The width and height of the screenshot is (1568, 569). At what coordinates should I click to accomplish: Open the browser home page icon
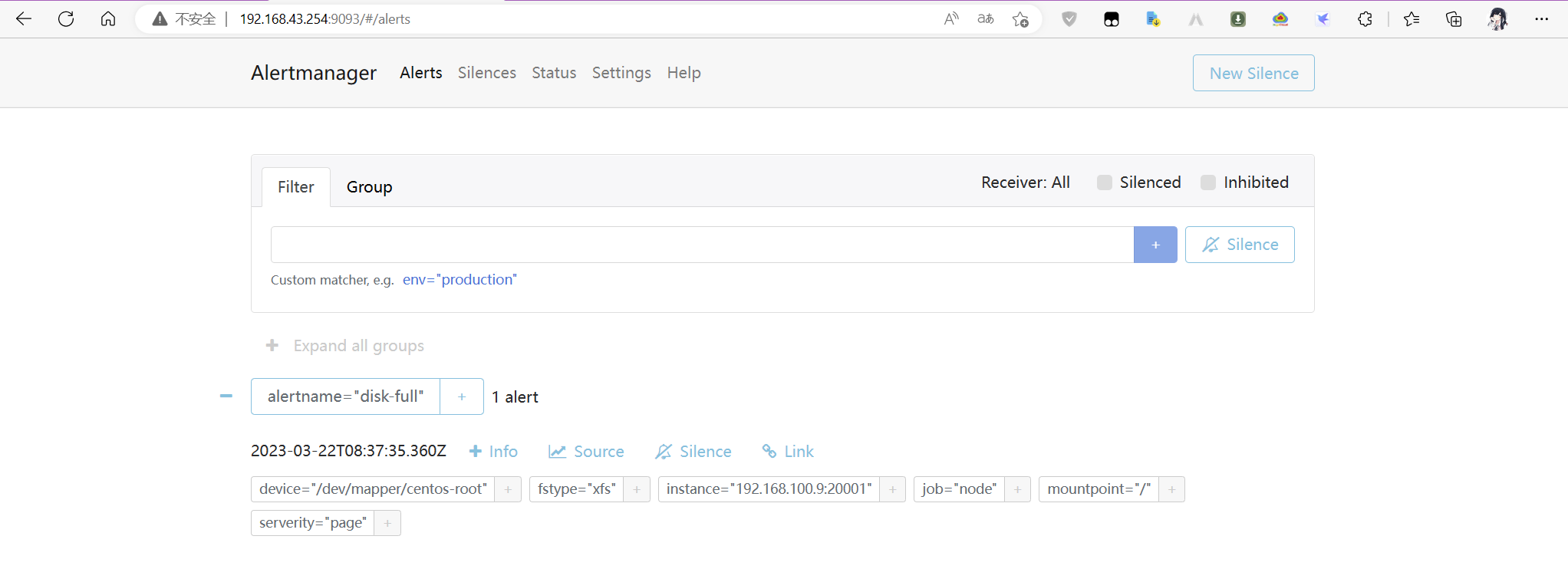click(x=108, y=19)
